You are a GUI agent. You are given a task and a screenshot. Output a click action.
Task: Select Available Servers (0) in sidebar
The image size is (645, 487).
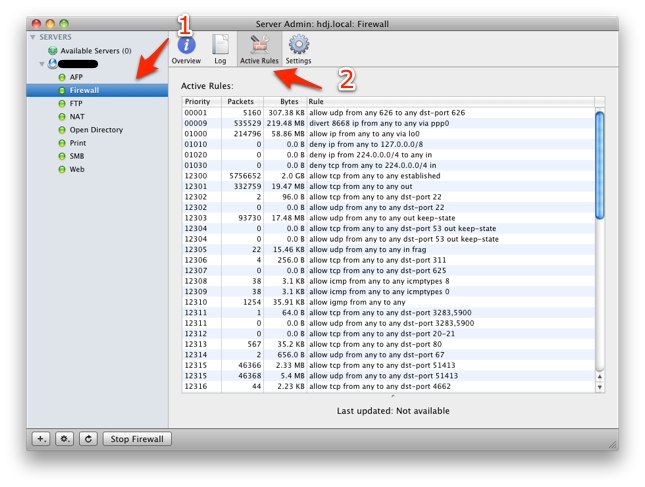96,51
